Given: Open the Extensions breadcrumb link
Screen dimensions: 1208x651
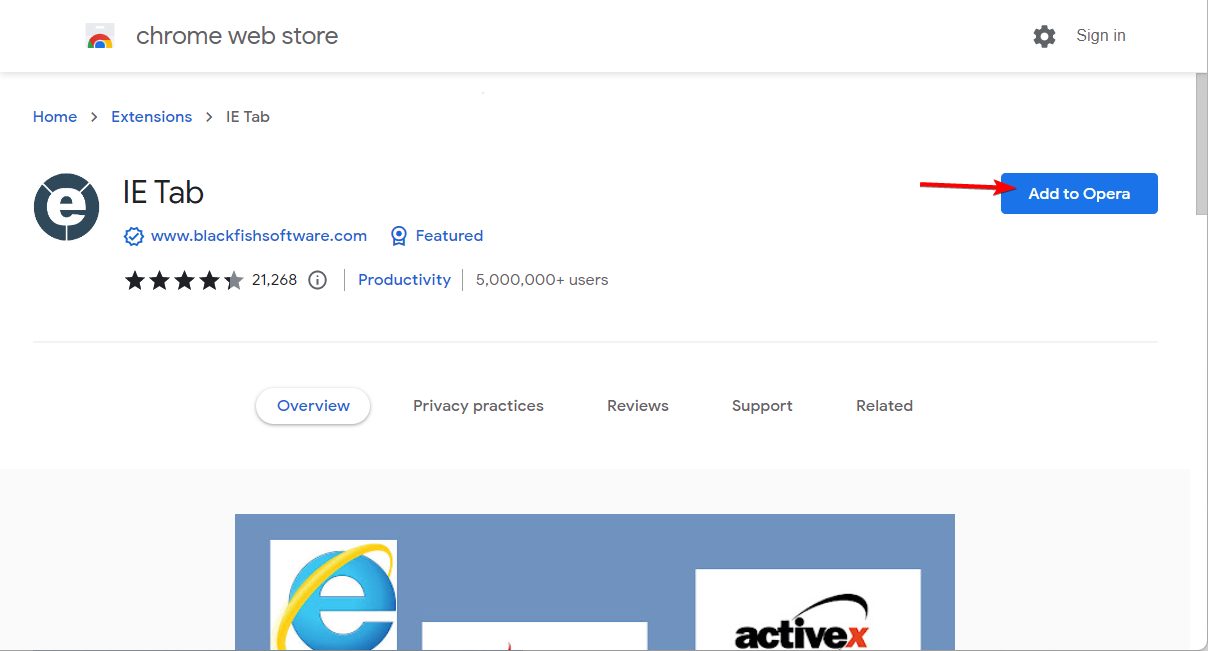Looking at the screenshot, I should point(152,117).
